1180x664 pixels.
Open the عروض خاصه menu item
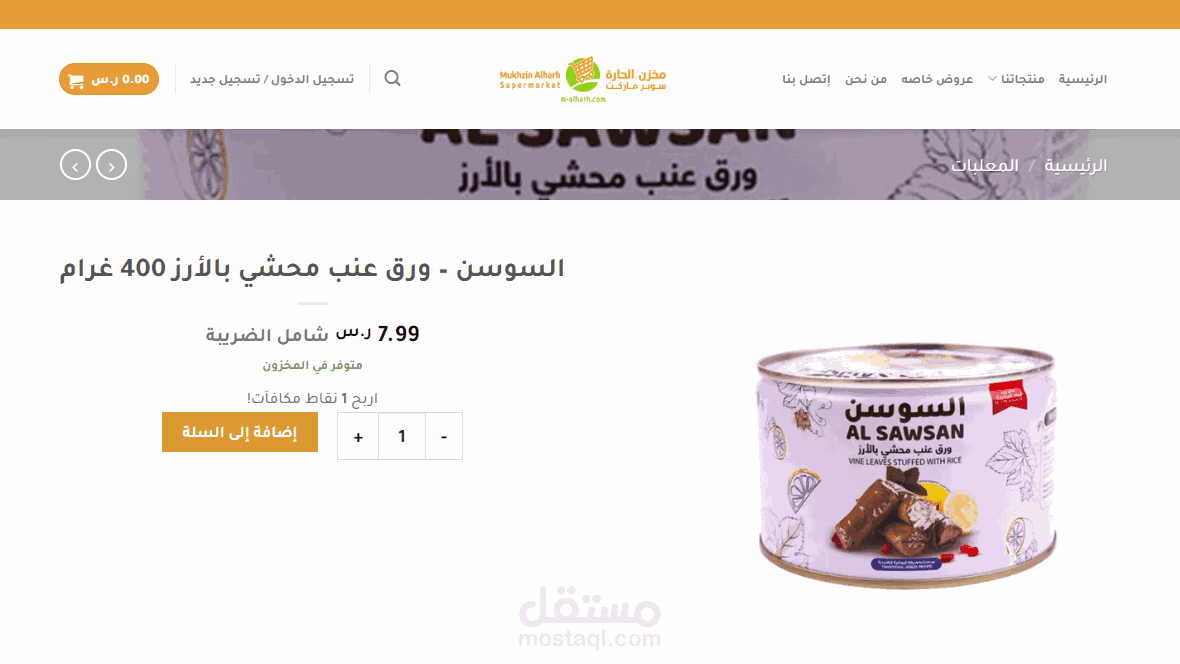pos(937,79)
